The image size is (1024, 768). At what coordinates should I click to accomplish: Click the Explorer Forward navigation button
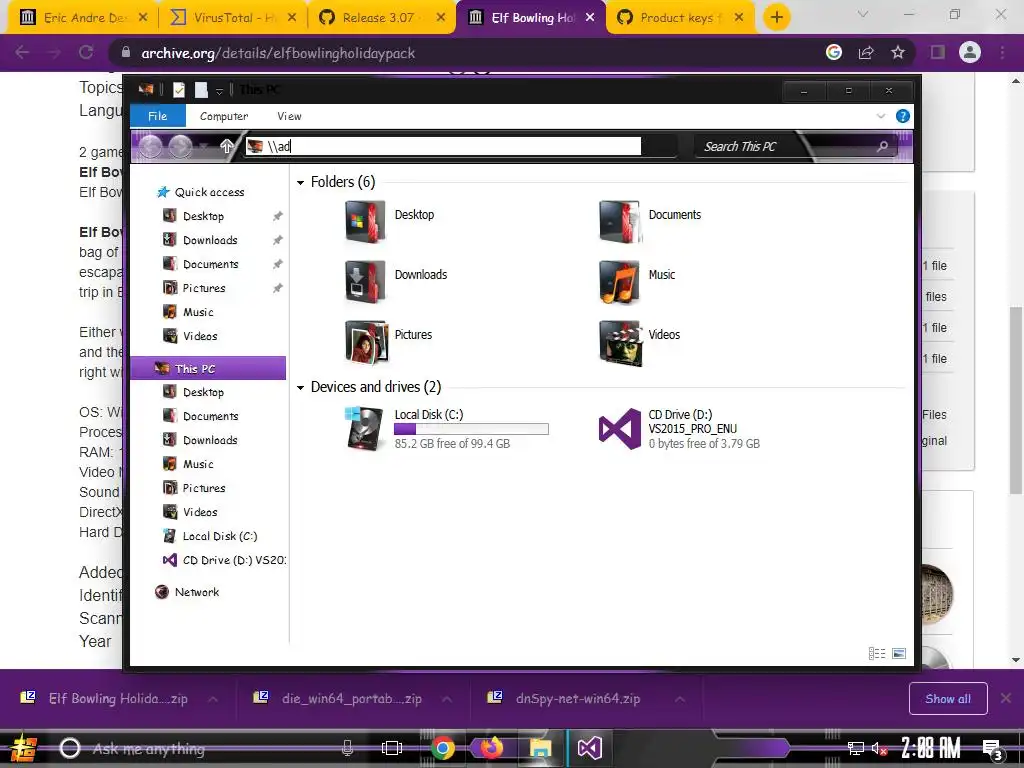(181, 146)
